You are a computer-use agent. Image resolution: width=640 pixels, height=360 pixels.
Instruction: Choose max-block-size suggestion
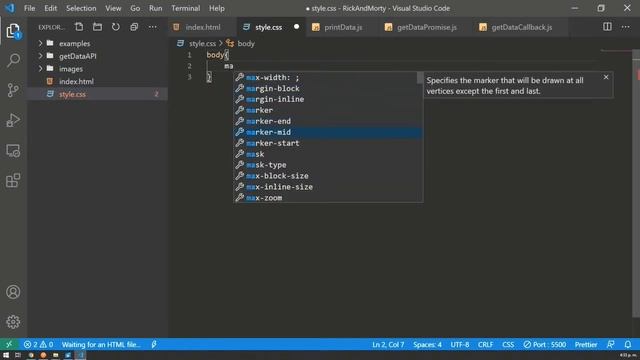point(327,176)
